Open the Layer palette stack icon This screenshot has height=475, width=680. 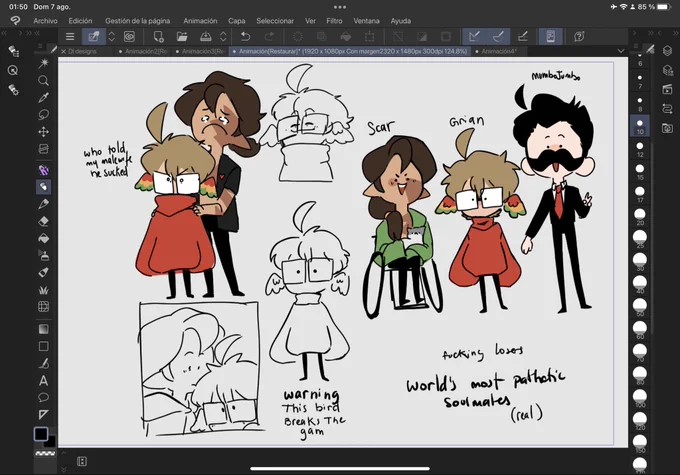(667, 51)
